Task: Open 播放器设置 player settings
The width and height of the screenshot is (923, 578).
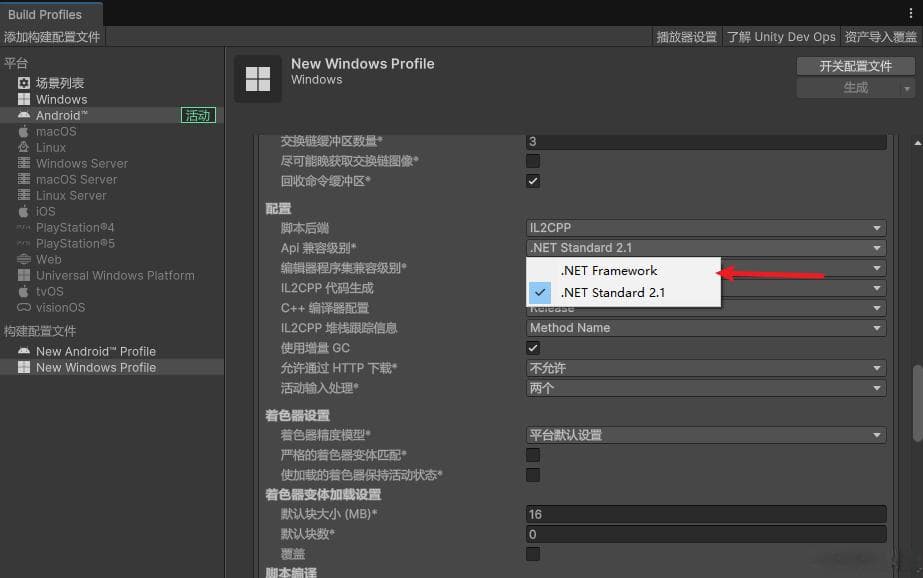Action: pos(687,37)
